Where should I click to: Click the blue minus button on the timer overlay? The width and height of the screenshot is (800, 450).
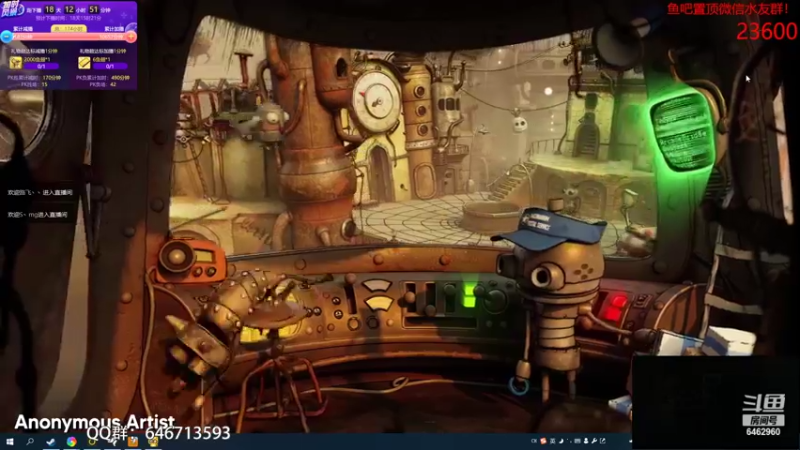pyautogui.click(x=6, y=37)
